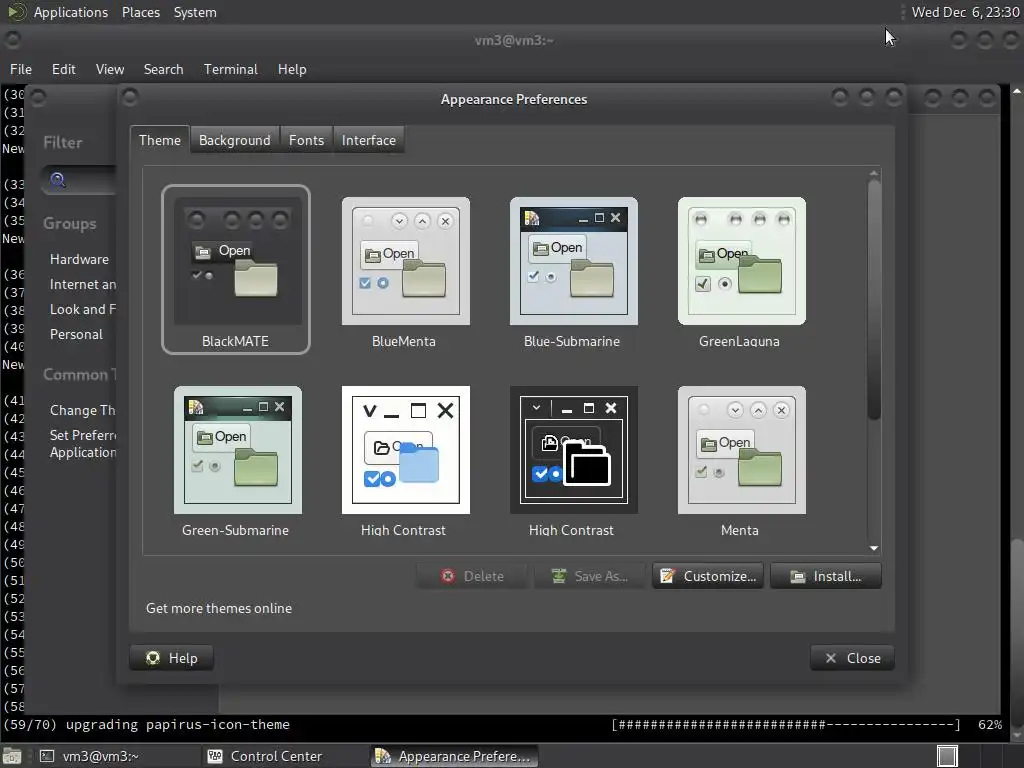This screenshot has width=1024, height=768.
Task: Switch to the Background tab
Action: coord(234,140)
